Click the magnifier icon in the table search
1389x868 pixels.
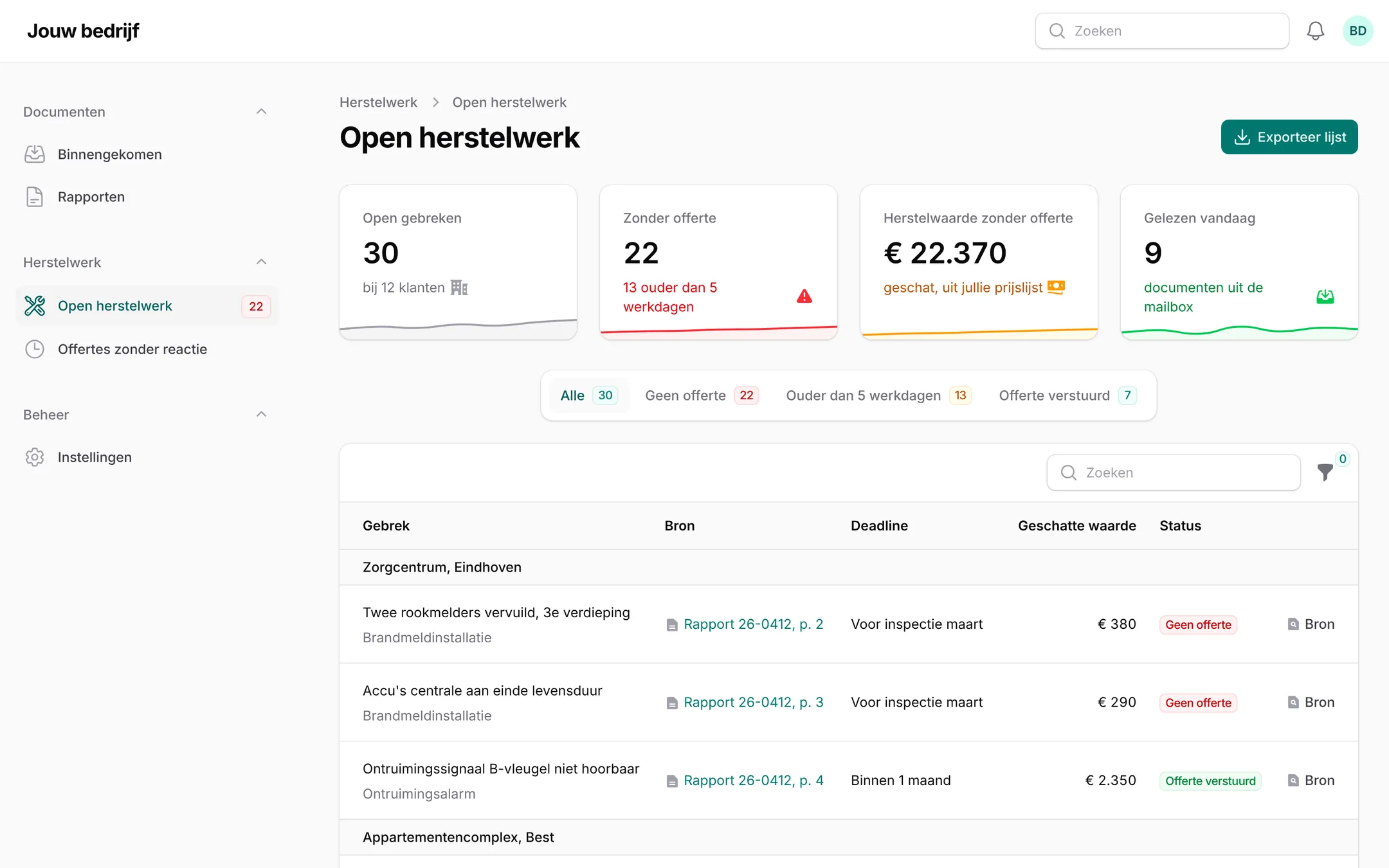pyautogui.click(x=1069, y=473)
